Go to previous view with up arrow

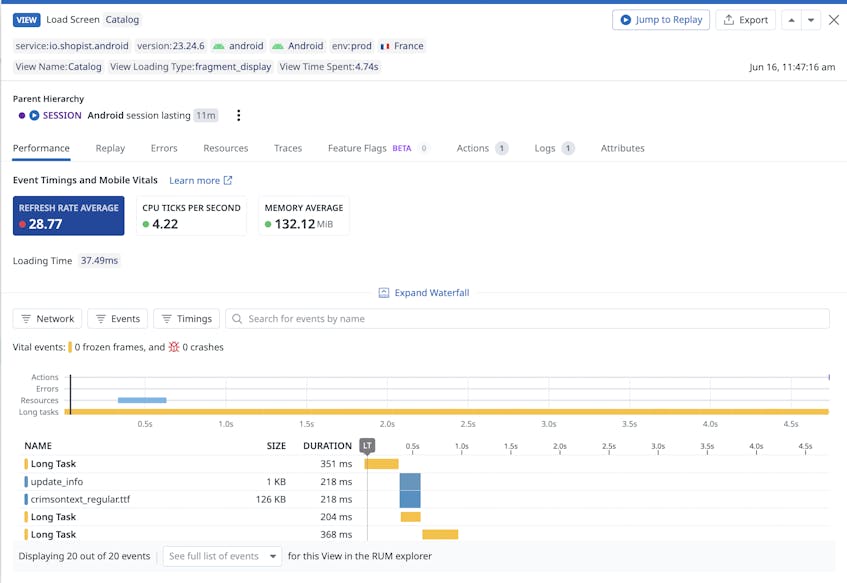click(791, 20)
